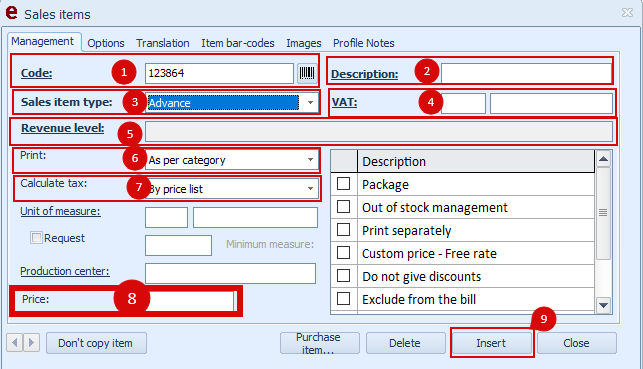The image size is (643, 369).
Task: Click the window close X icon
Action: [x=627, y=13]
